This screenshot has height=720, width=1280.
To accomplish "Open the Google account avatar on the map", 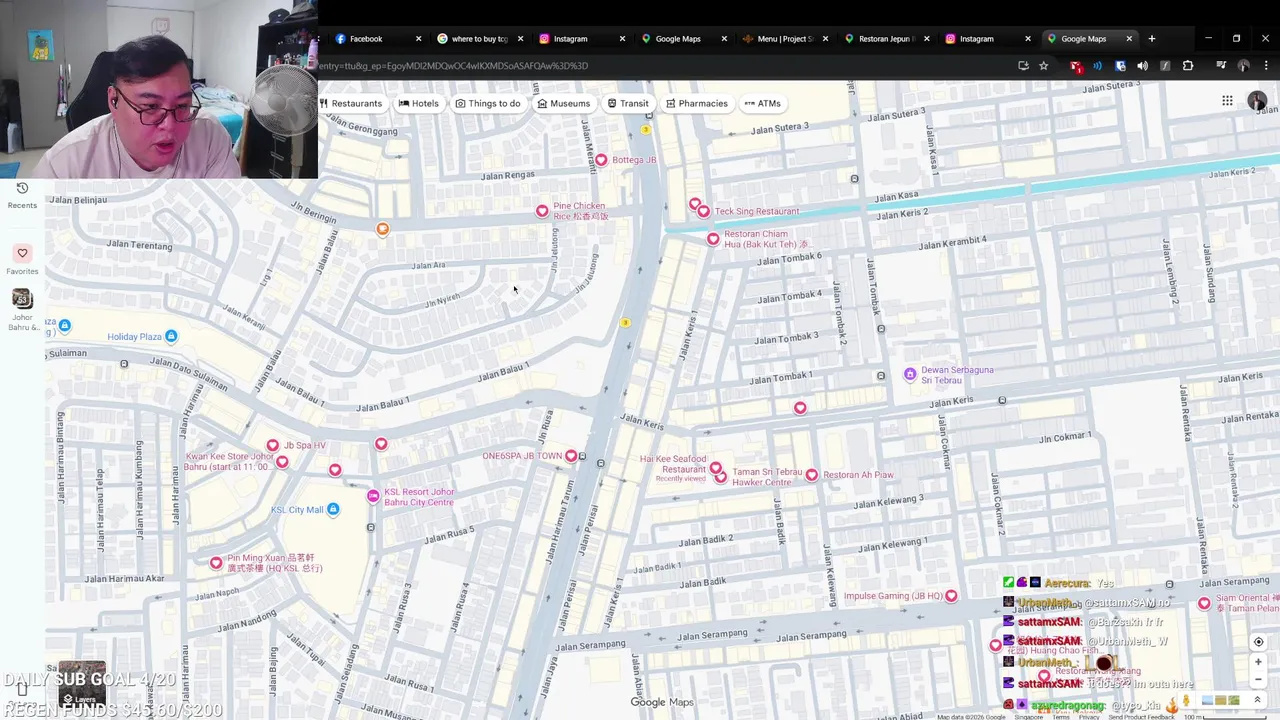I will coord(1257,101).
